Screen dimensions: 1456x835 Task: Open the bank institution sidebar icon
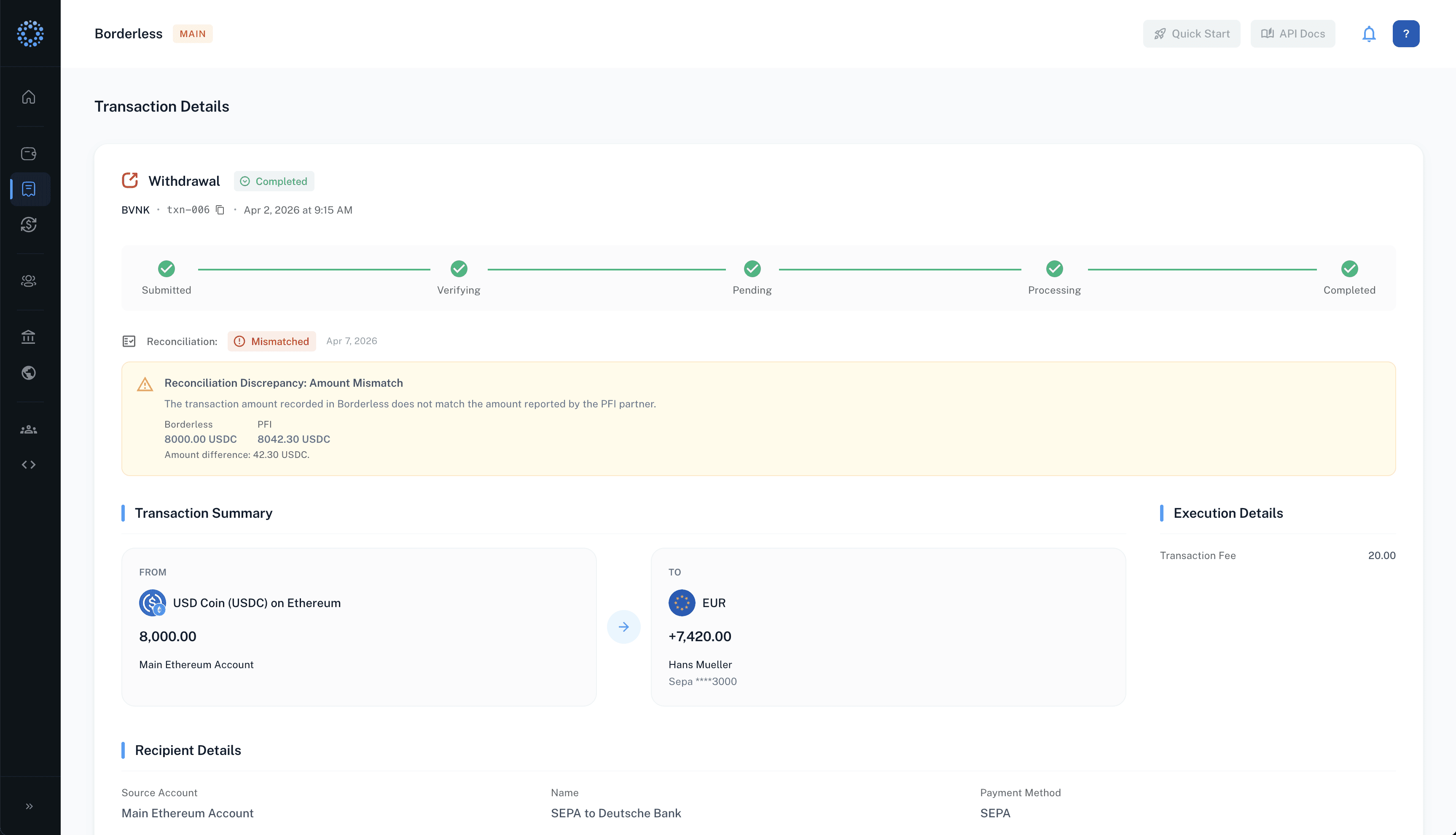[x=29, y=337]
